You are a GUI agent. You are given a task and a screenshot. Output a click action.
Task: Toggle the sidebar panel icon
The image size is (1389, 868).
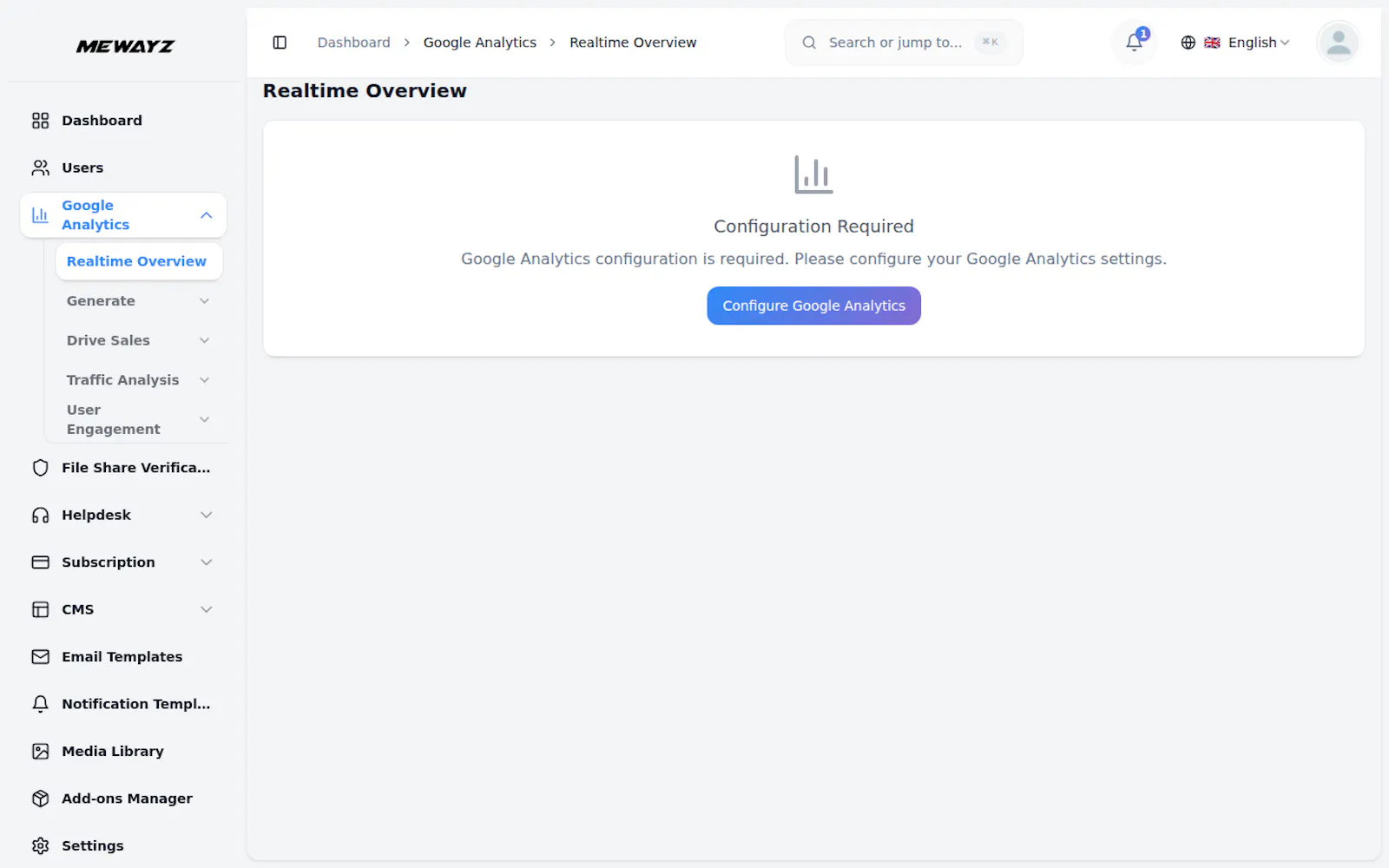click(280, 43)
